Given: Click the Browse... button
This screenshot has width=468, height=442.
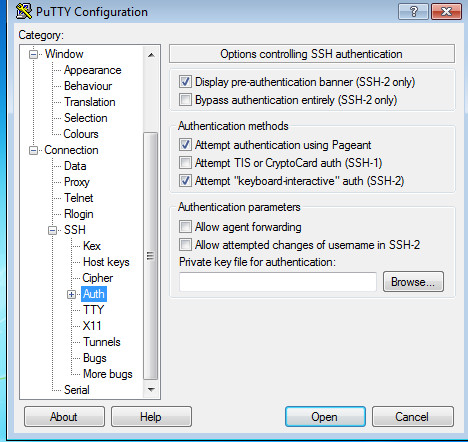Looking at the screenshot, I should [x=413, y=282].
